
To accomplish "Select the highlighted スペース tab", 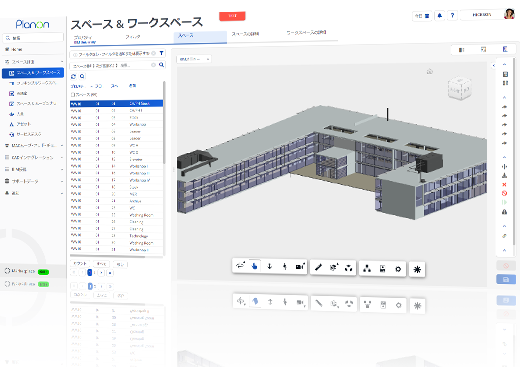I will [200, 36].
